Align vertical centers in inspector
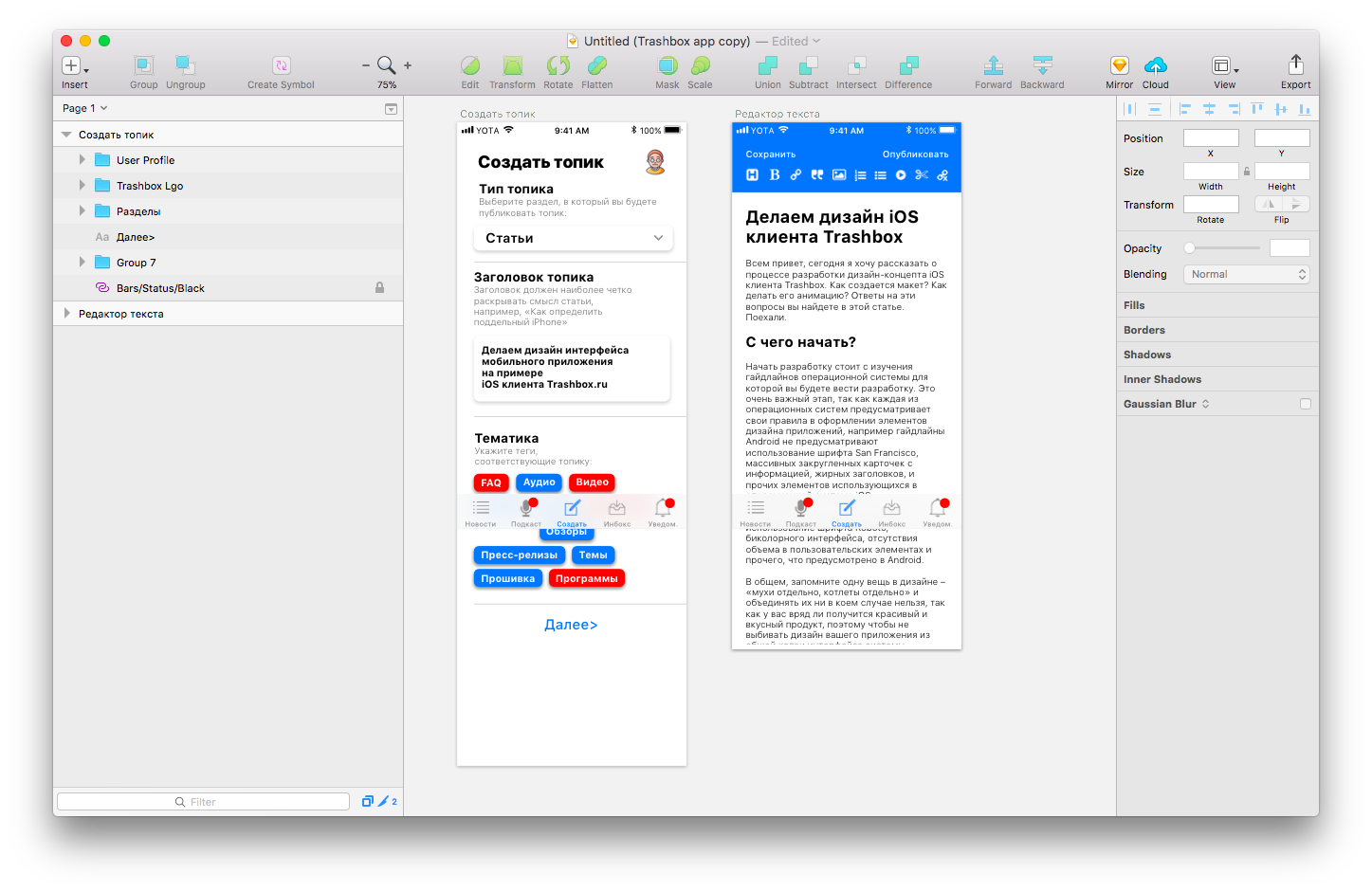1372x892 pixels. pos(1281,109)
